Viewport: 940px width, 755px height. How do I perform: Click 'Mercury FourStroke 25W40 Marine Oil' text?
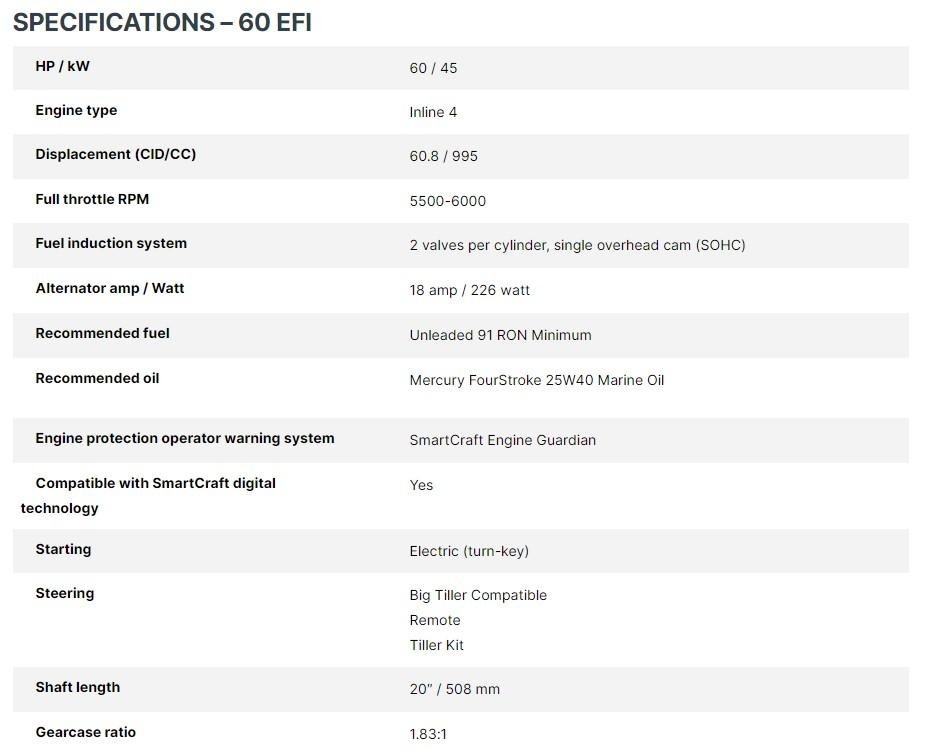coord(536,380)
